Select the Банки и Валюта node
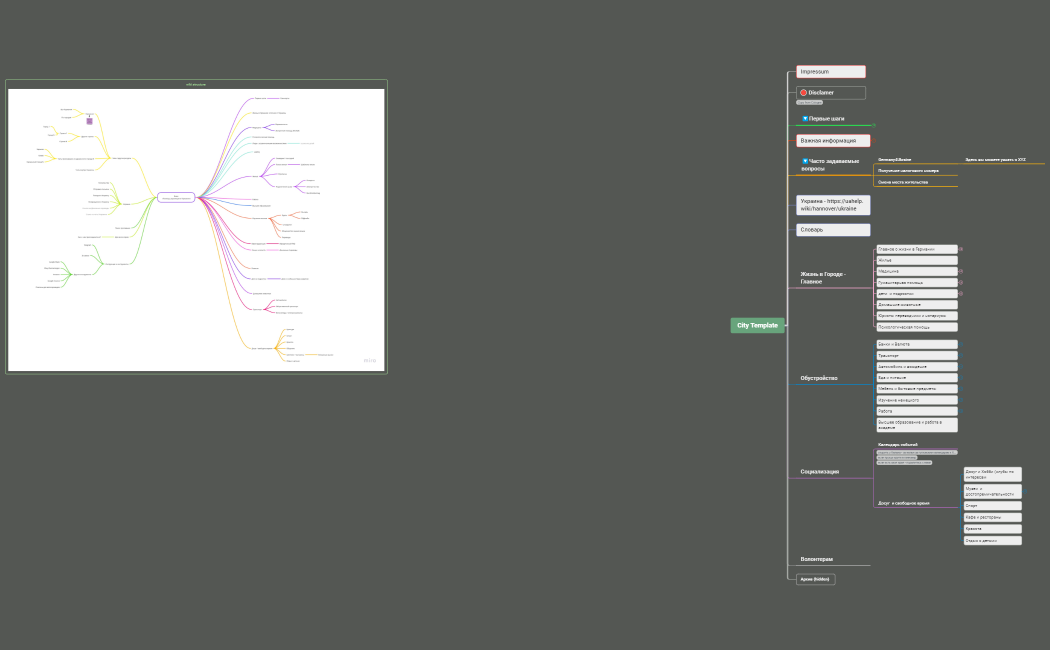Screen dimensions: 1050x650 click(x=915, y=344)
